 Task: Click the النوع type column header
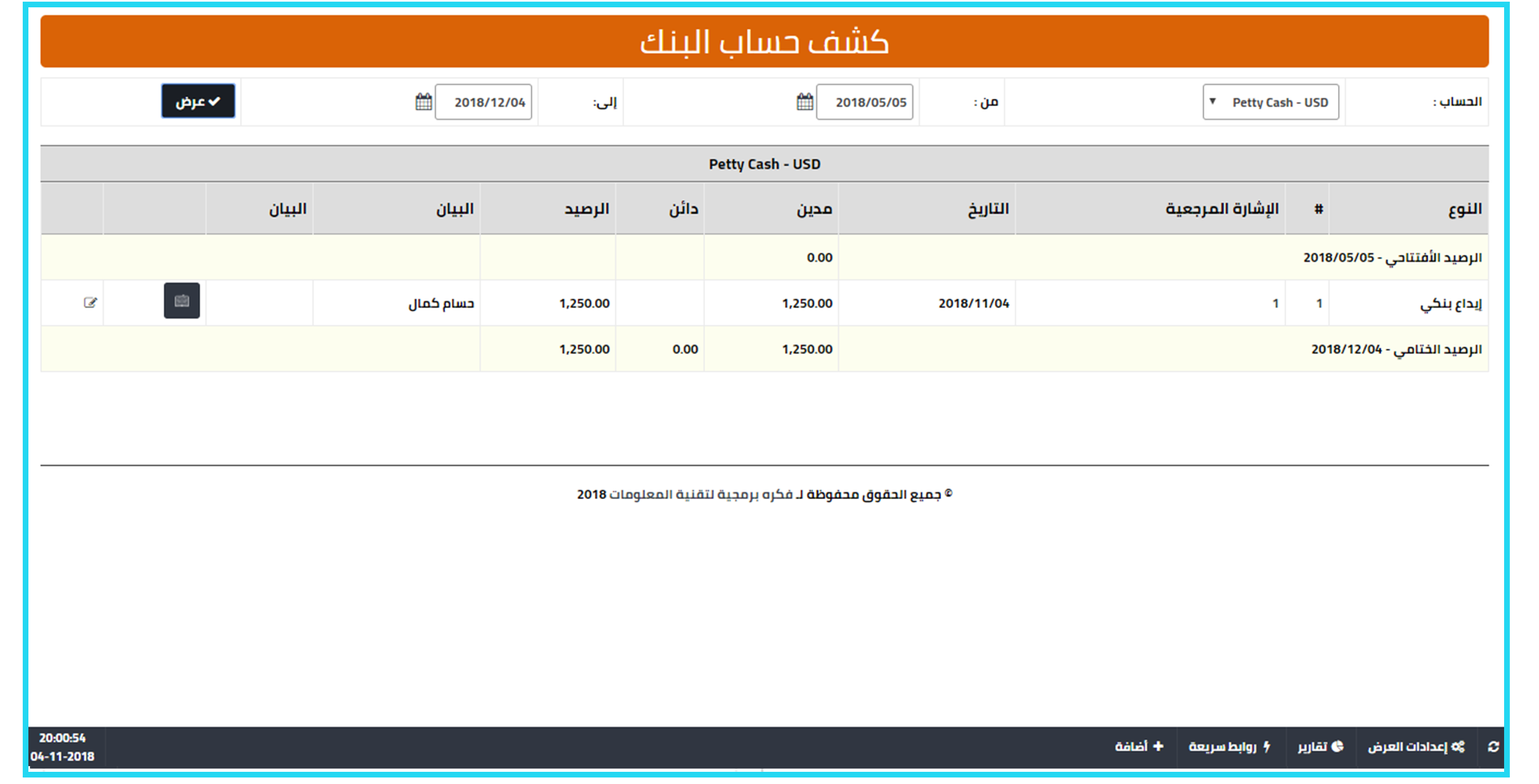coord(1464,209)
